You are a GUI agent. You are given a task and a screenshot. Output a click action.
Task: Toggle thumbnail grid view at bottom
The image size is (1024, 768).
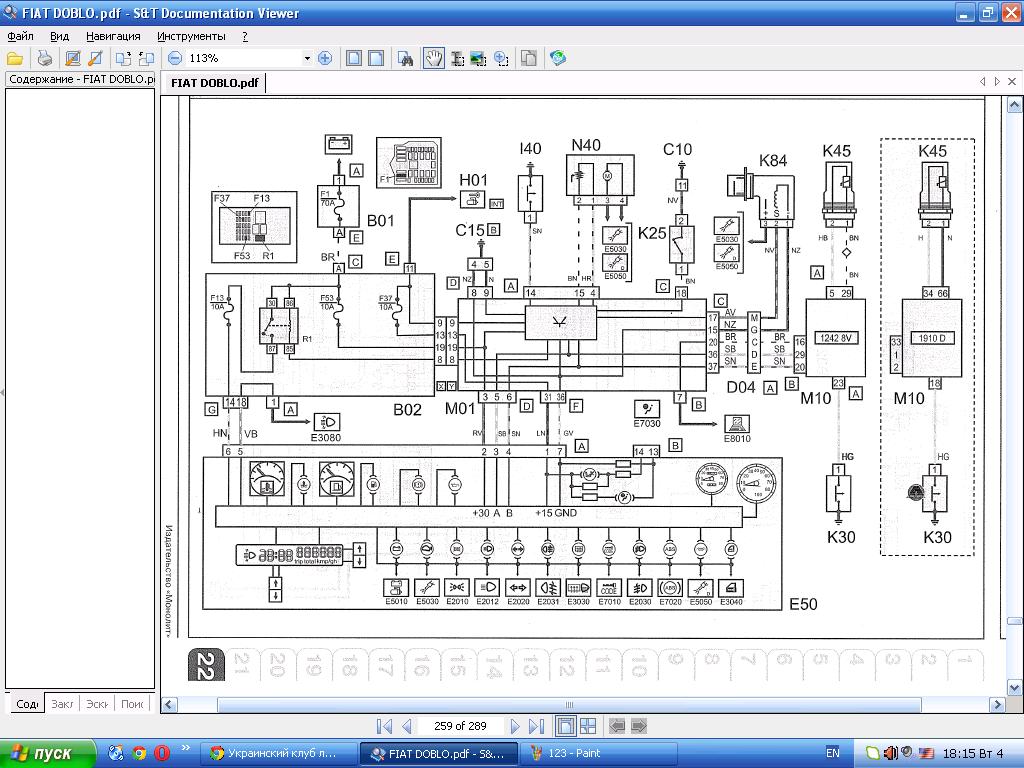[588, 726]
